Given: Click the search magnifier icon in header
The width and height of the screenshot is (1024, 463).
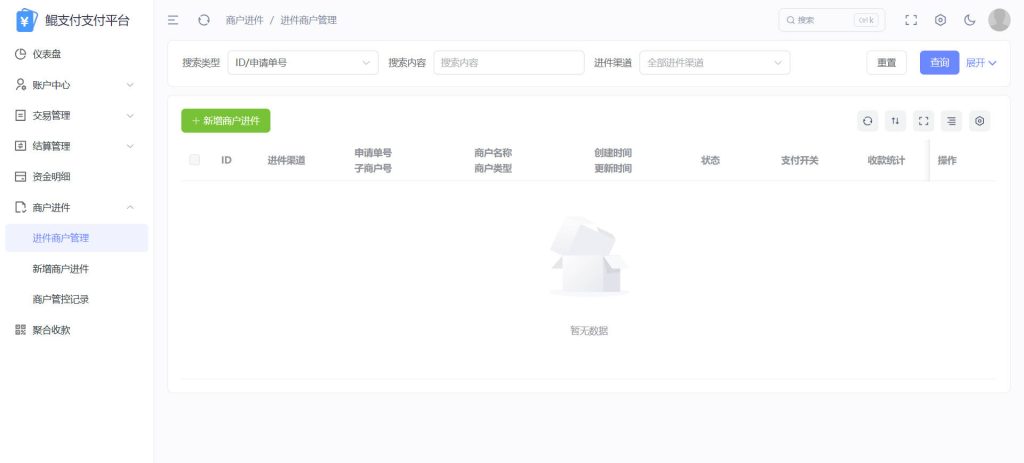Looking at the screenshot, I should tap(791, 20).
